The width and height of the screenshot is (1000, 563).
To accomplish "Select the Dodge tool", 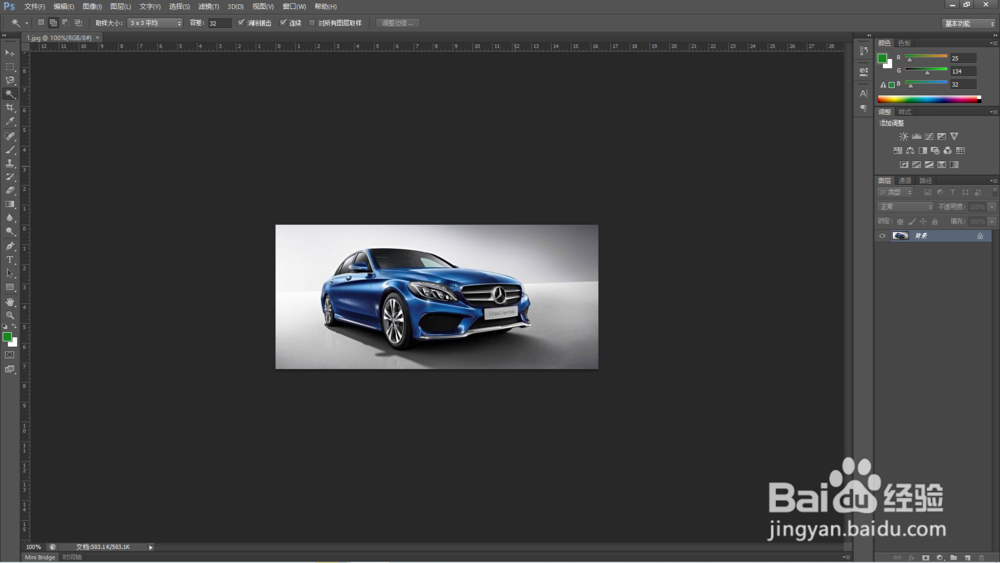I will click(10, 231).
